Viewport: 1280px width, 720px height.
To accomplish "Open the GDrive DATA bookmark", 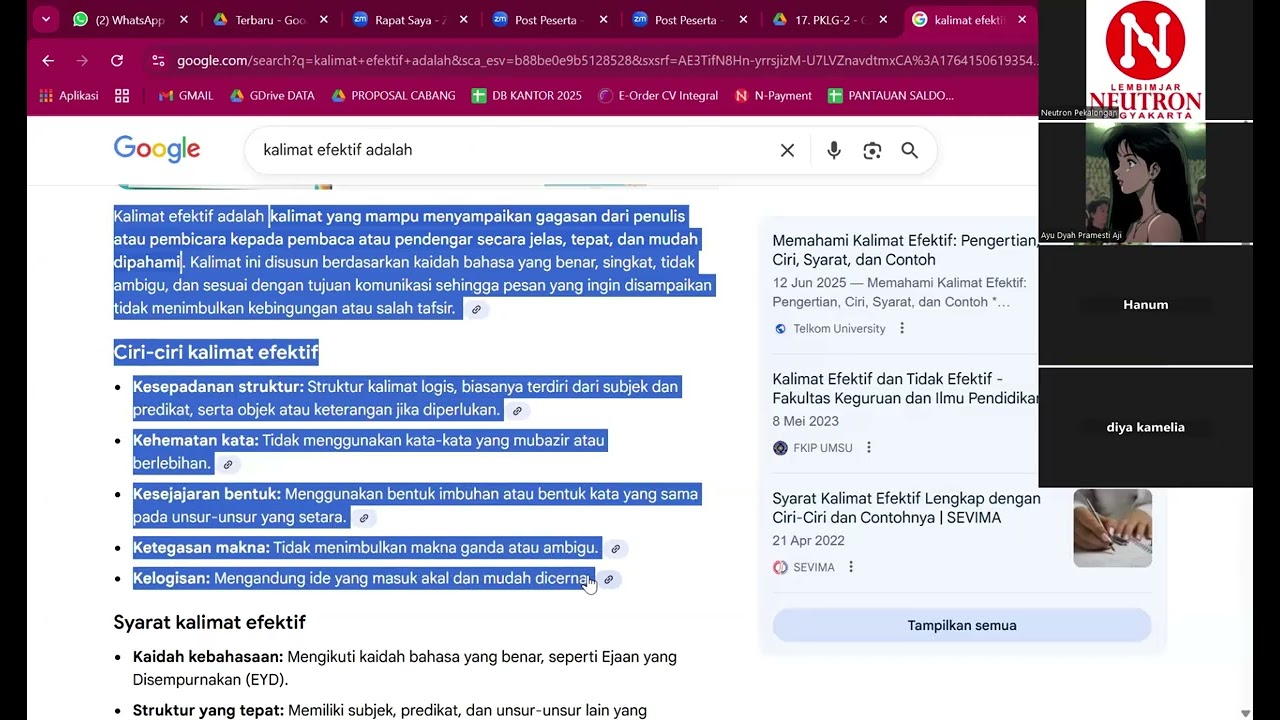I will click(272, 96).
